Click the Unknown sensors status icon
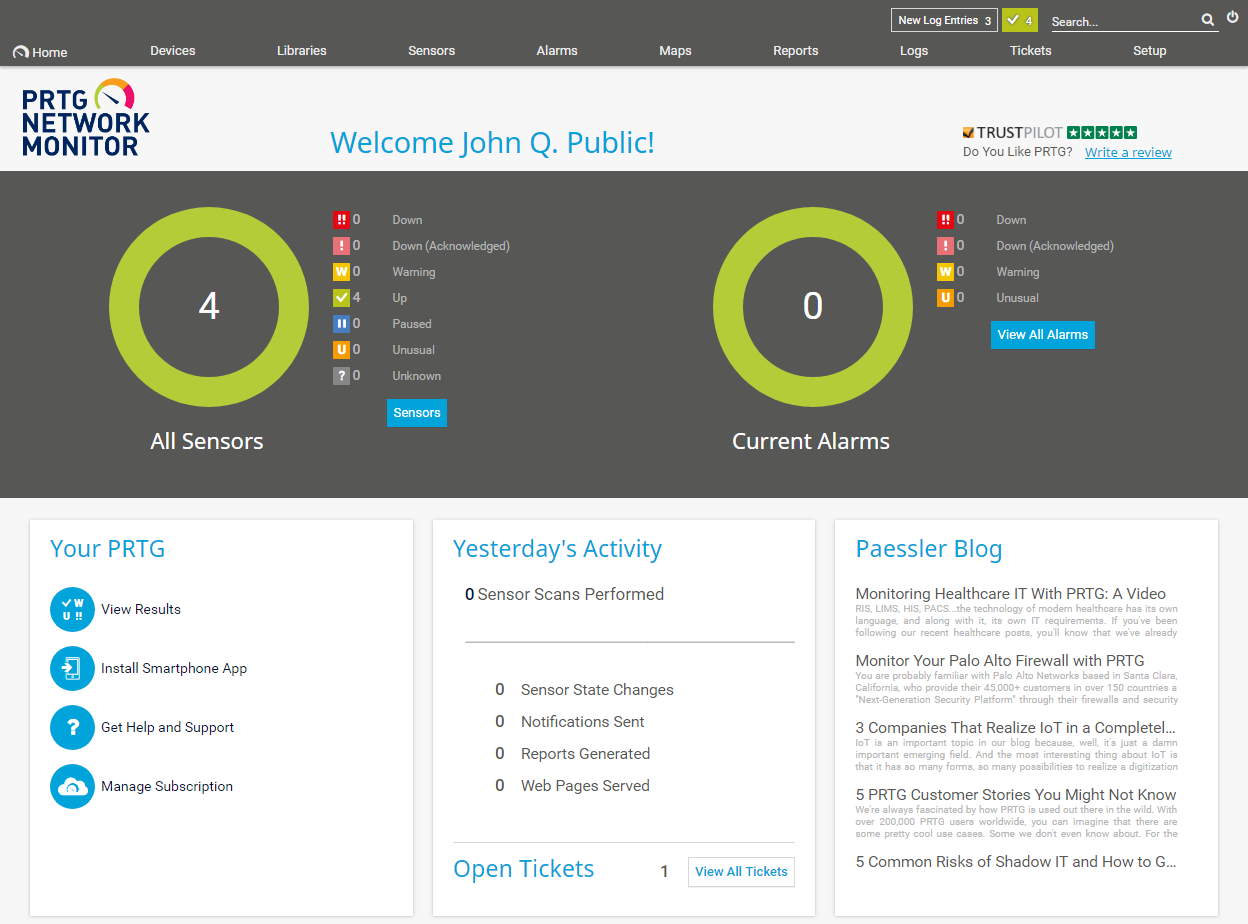Image resolution: width=1248 pixels, height=924 pixels. (341, 376)
